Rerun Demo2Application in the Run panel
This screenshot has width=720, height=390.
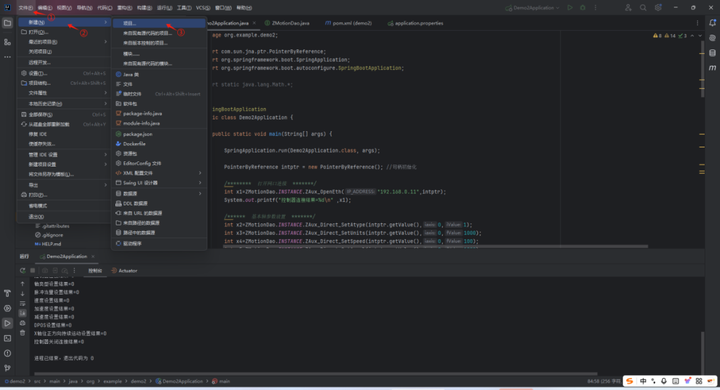pos(22,271)
